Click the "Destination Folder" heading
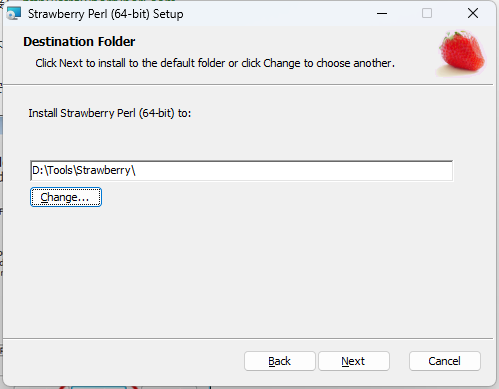This screenshot has width=499, height=389. (x=79, y=42)
